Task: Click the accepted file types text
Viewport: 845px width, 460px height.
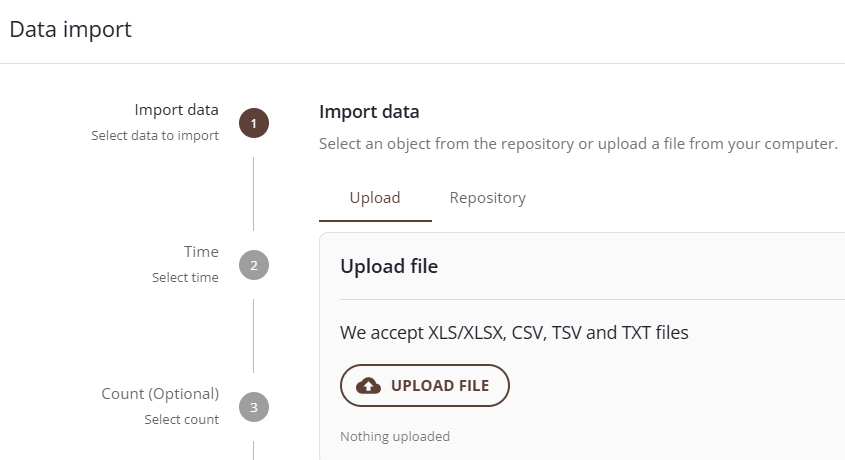Action: pyautogui.click(x=514, y=332)
